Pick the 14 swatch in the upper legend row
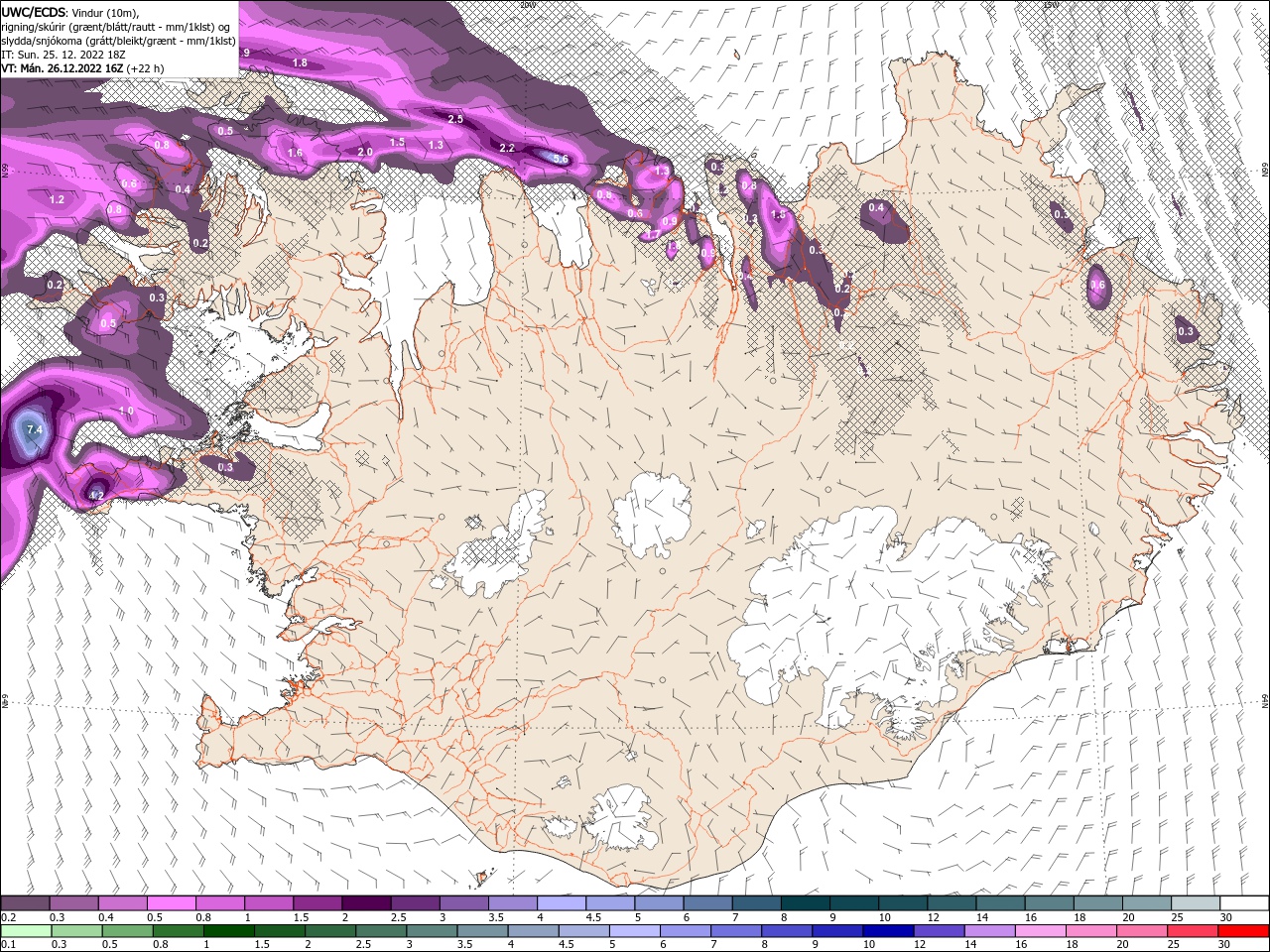 point(1000,903)
